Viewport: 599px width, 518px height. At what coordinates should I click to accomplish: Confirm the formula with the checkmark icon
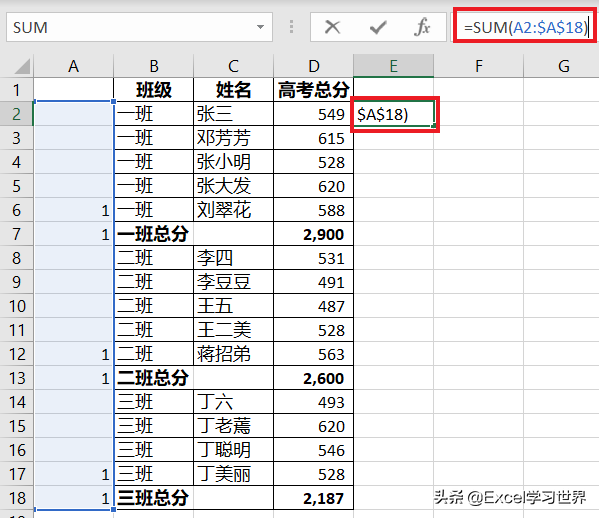click(378, 27)
